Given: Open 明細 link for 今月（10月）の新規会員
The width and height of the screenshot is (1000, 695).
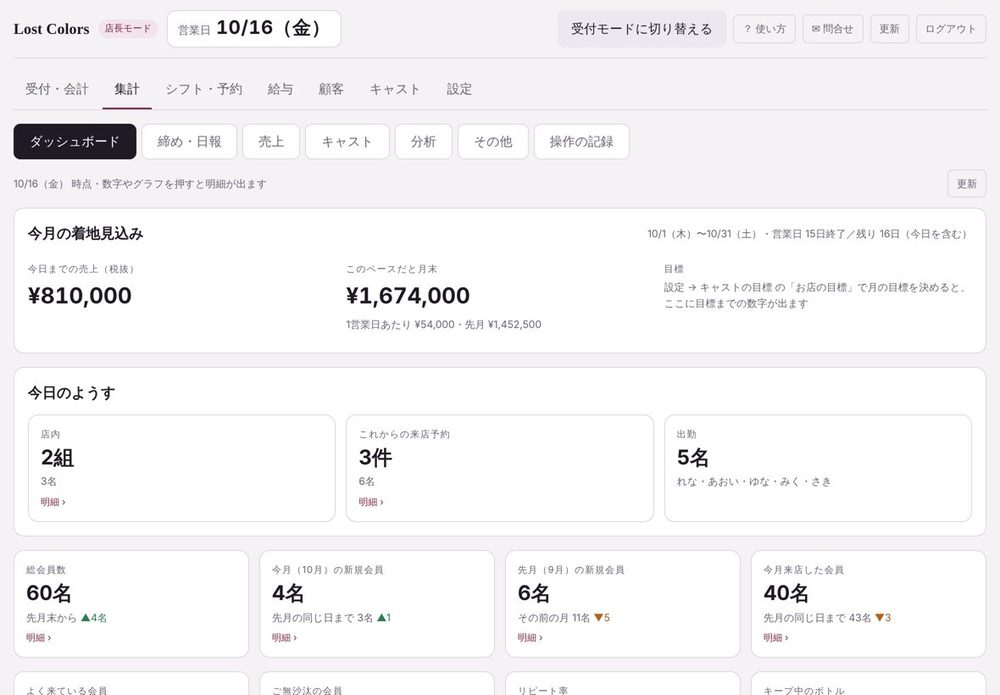Looking at the screenshot, I should click(x=284, y=638).
